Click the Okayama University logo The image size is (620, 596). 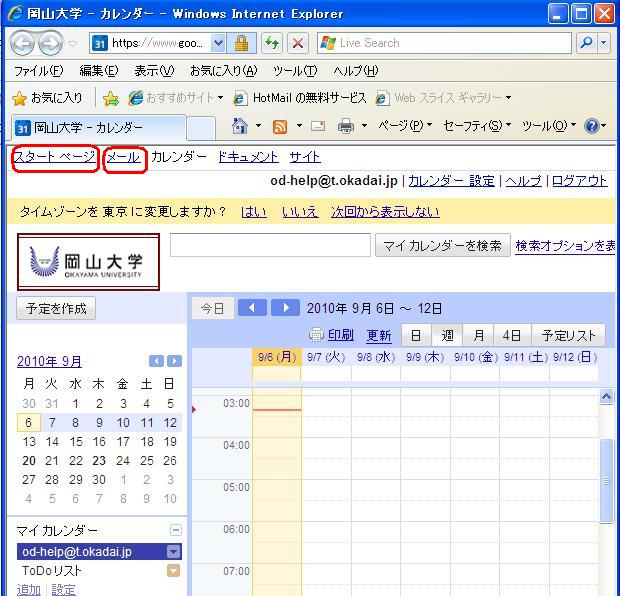(88, 262)
